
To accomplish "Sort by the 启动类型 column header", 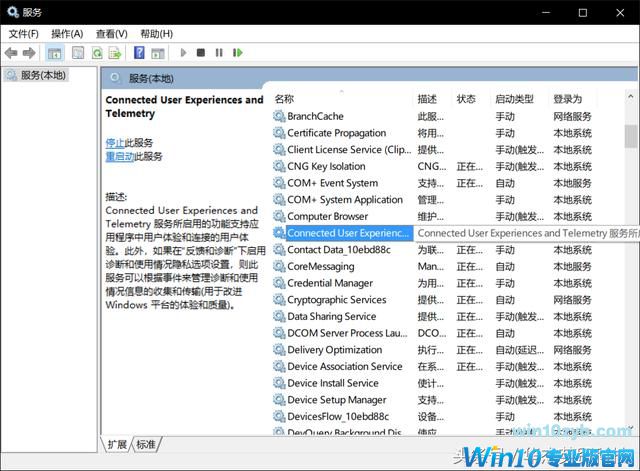I will coord(514,99).
